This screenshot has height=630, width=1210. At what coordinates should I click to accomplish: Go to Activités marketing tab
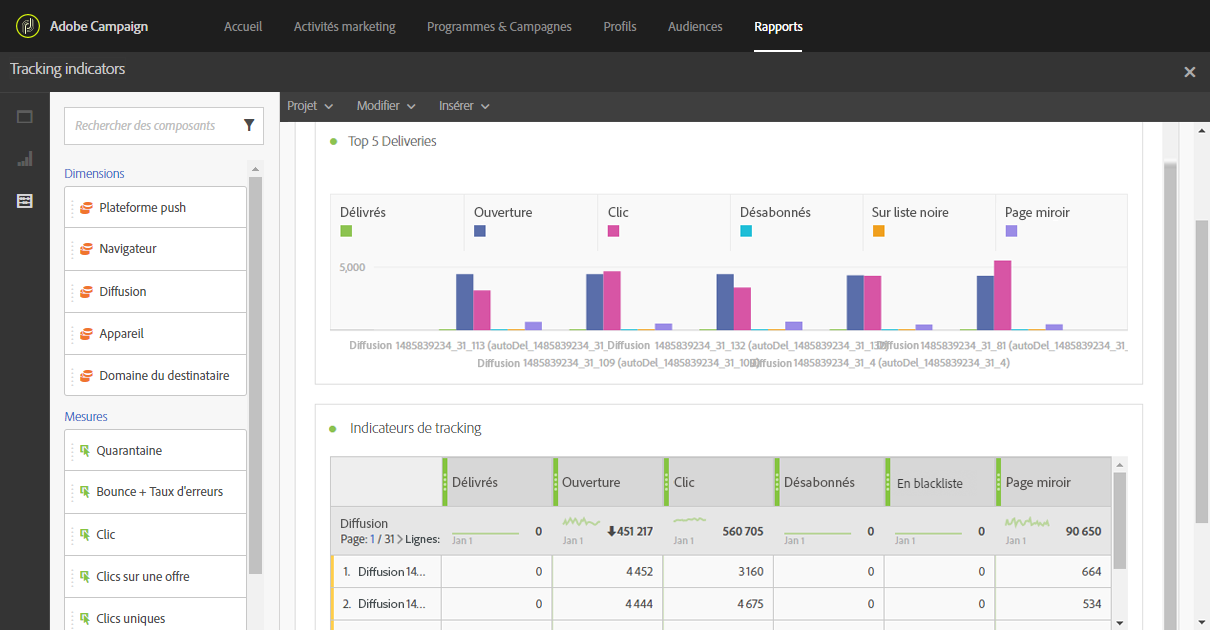pos(345,27)
